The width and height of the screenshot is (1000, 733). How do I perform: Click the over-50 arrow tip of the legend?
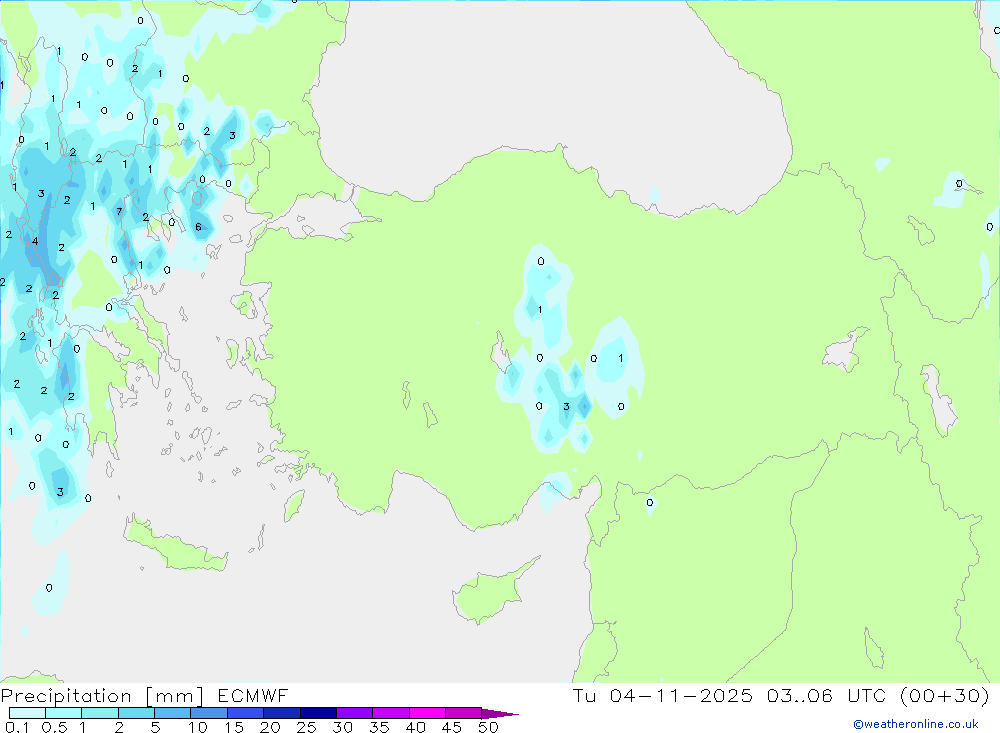(x=500, y=713)
